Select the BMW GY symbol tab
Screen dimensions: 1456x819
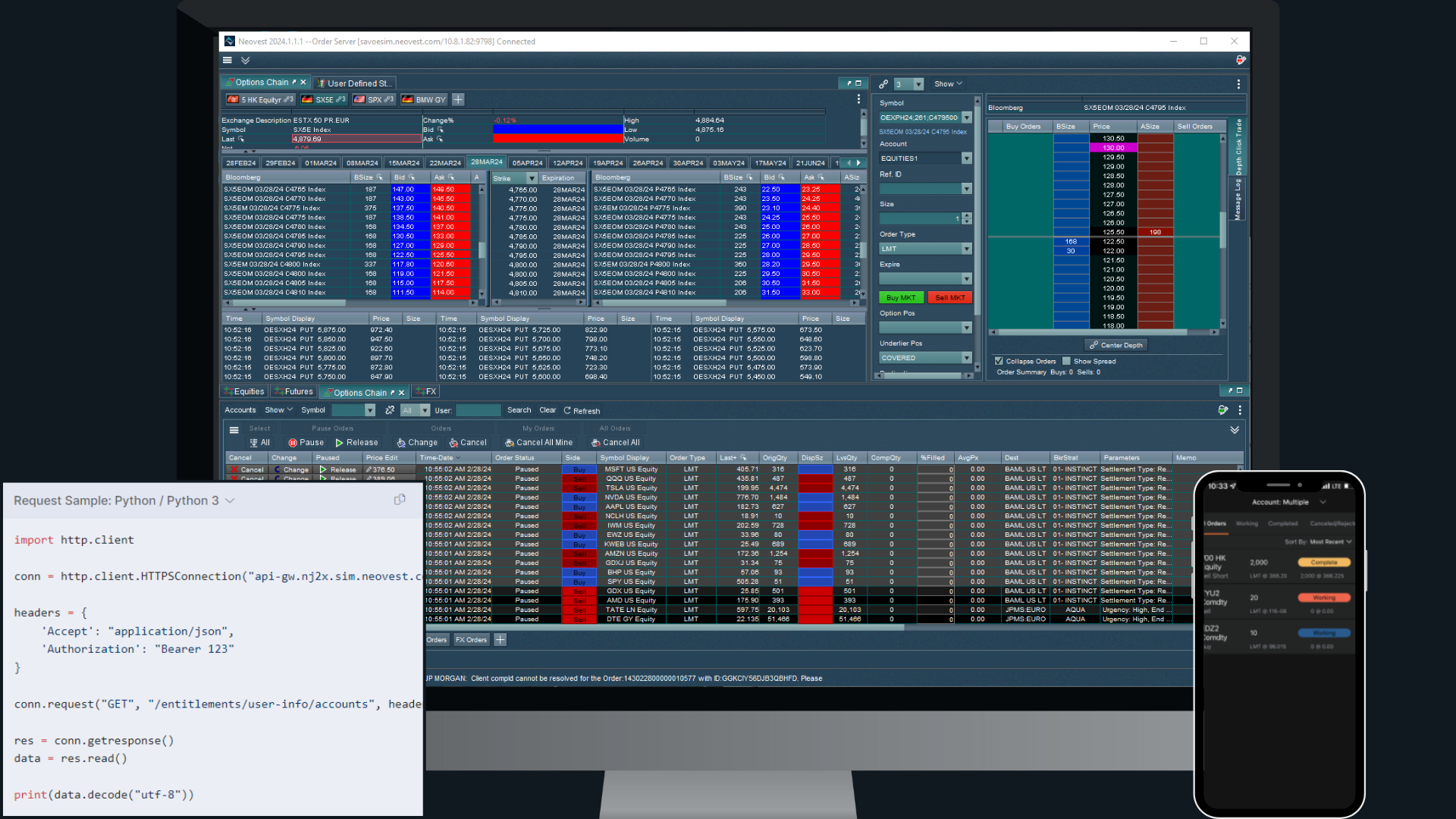(x=424, y=99)
